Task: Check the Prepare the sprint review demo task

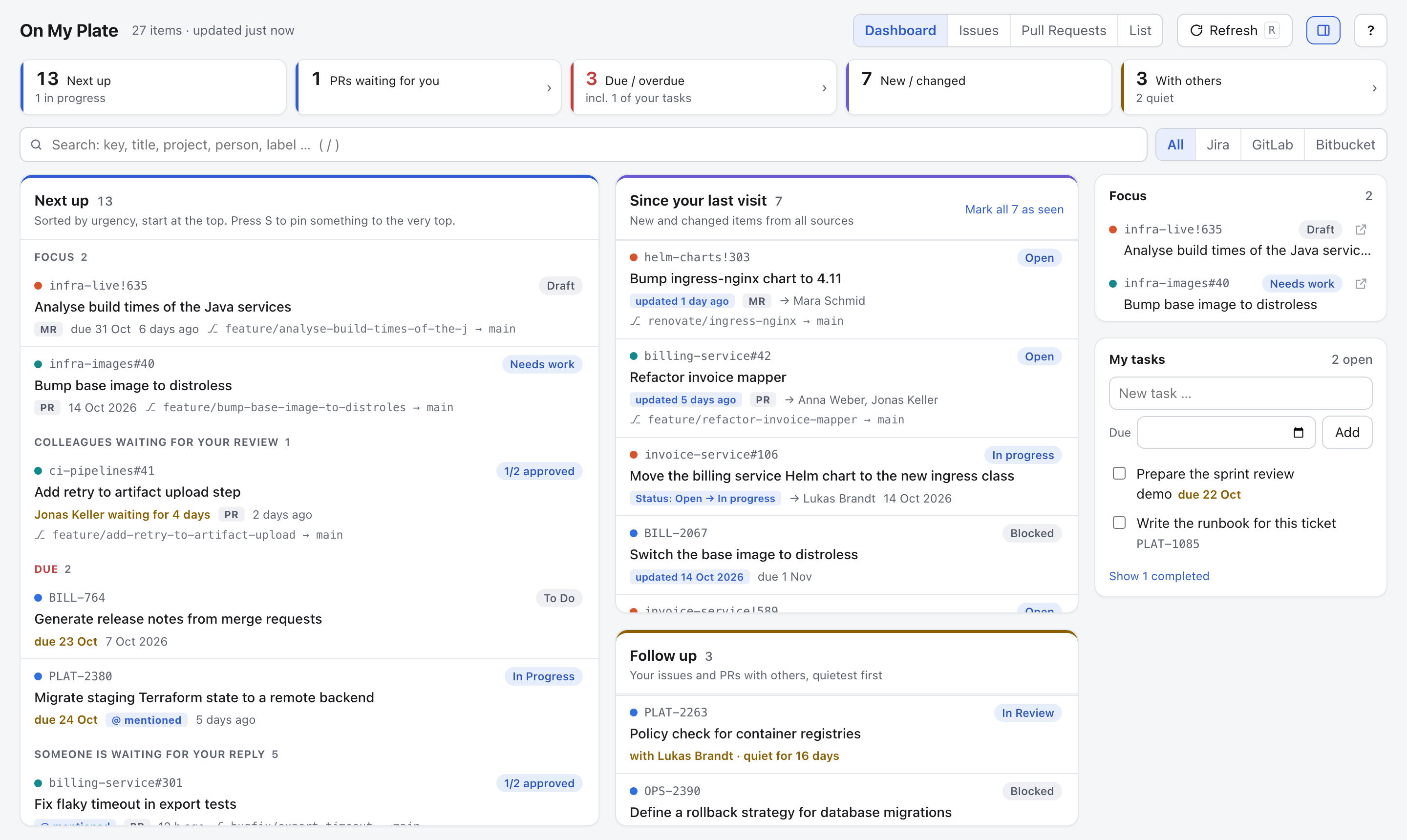Action: [x=1119, y=473]
